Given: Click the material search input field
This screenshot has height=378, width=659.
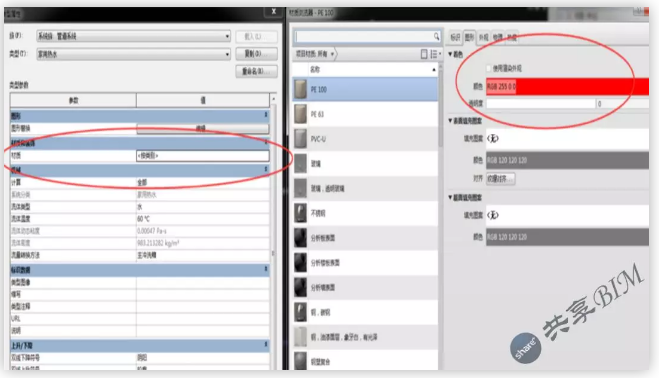Looking at the screenshot, I should click(x=364, y=37).
